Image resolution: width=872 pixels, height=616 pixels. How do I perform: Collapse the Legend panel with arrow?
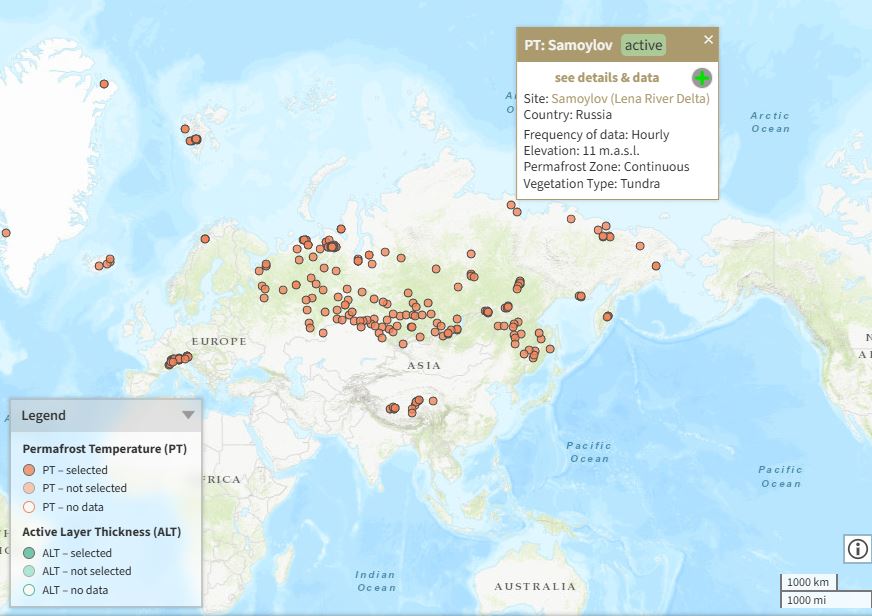pyautogui.click(x=187, y=415)
